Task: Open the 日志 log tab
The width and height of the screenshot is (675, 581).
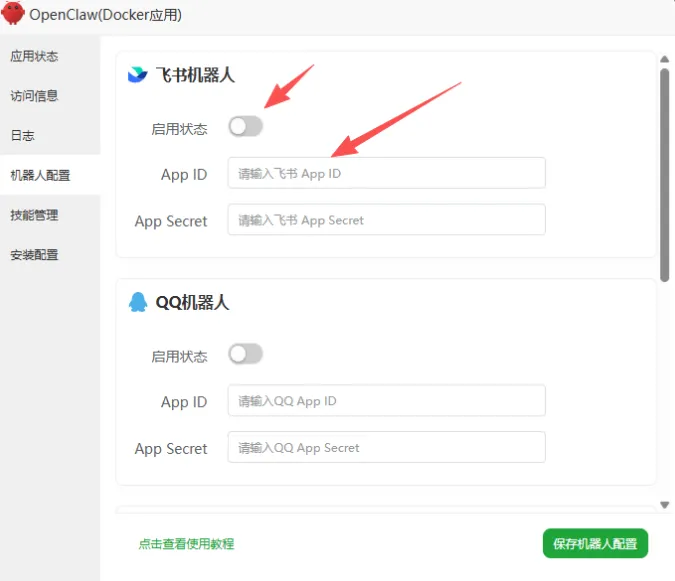Action: [23, 135]
